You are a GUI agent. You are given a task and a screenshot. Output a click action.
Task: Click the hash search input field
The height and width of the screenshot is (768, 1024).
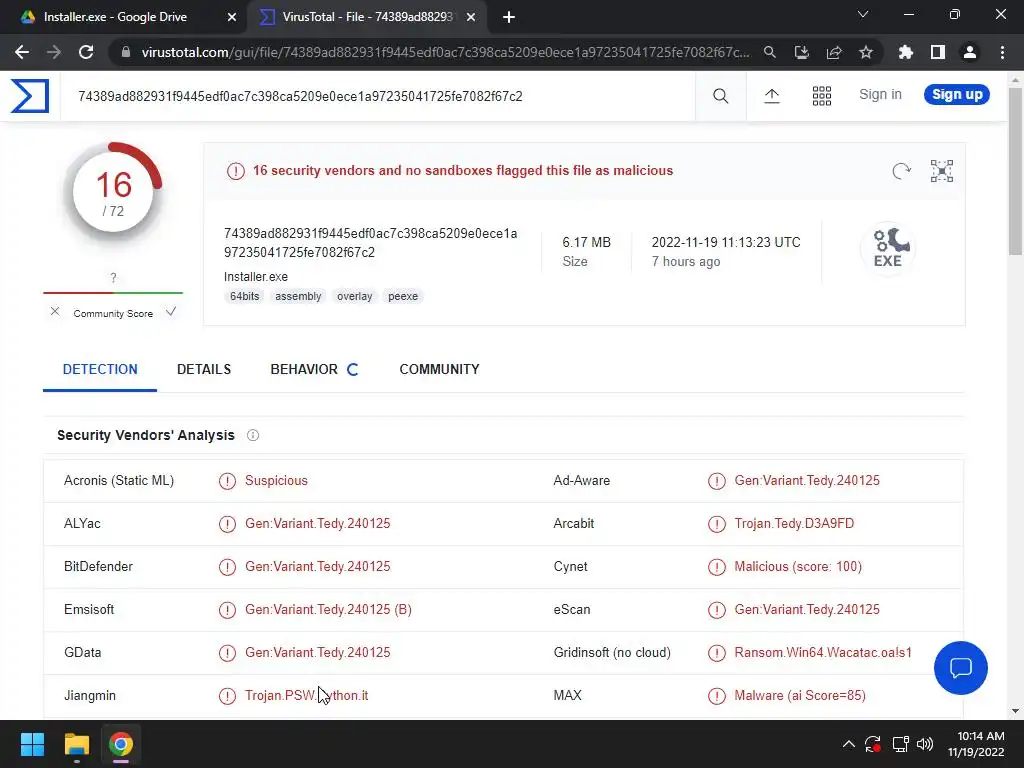click(x=377, y=97)
